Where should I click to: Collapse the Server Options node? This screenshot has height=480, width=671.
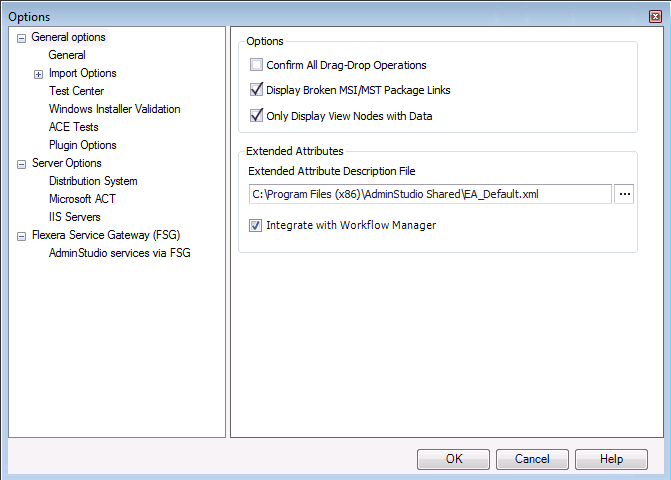pos(21,164)
